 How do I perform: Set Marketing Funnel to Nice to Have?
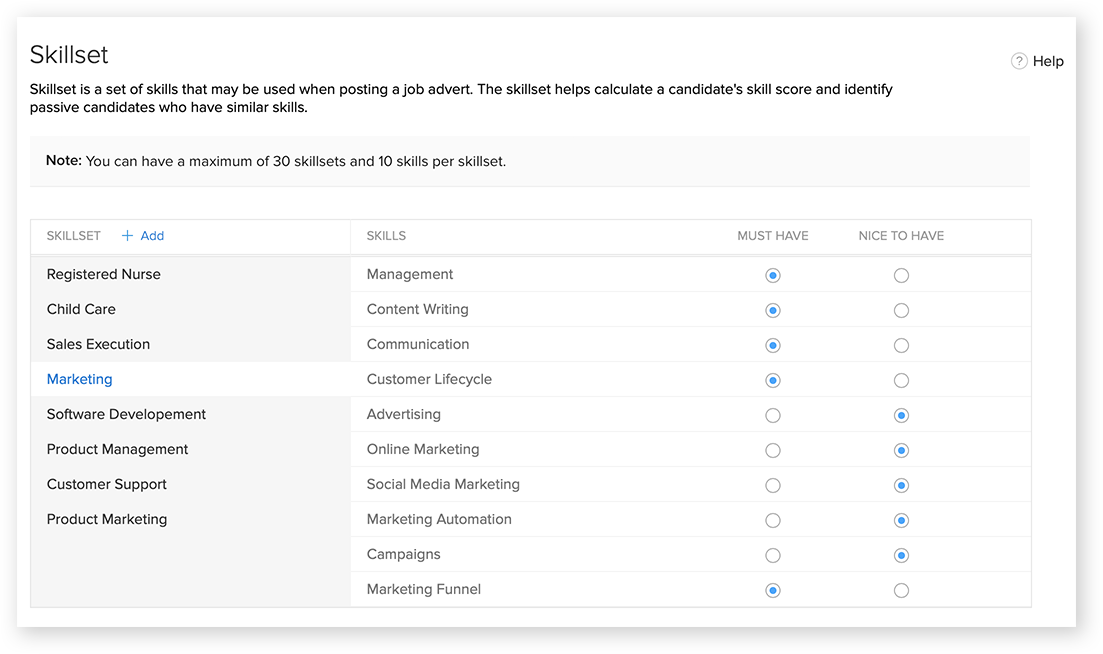point(901,590)
